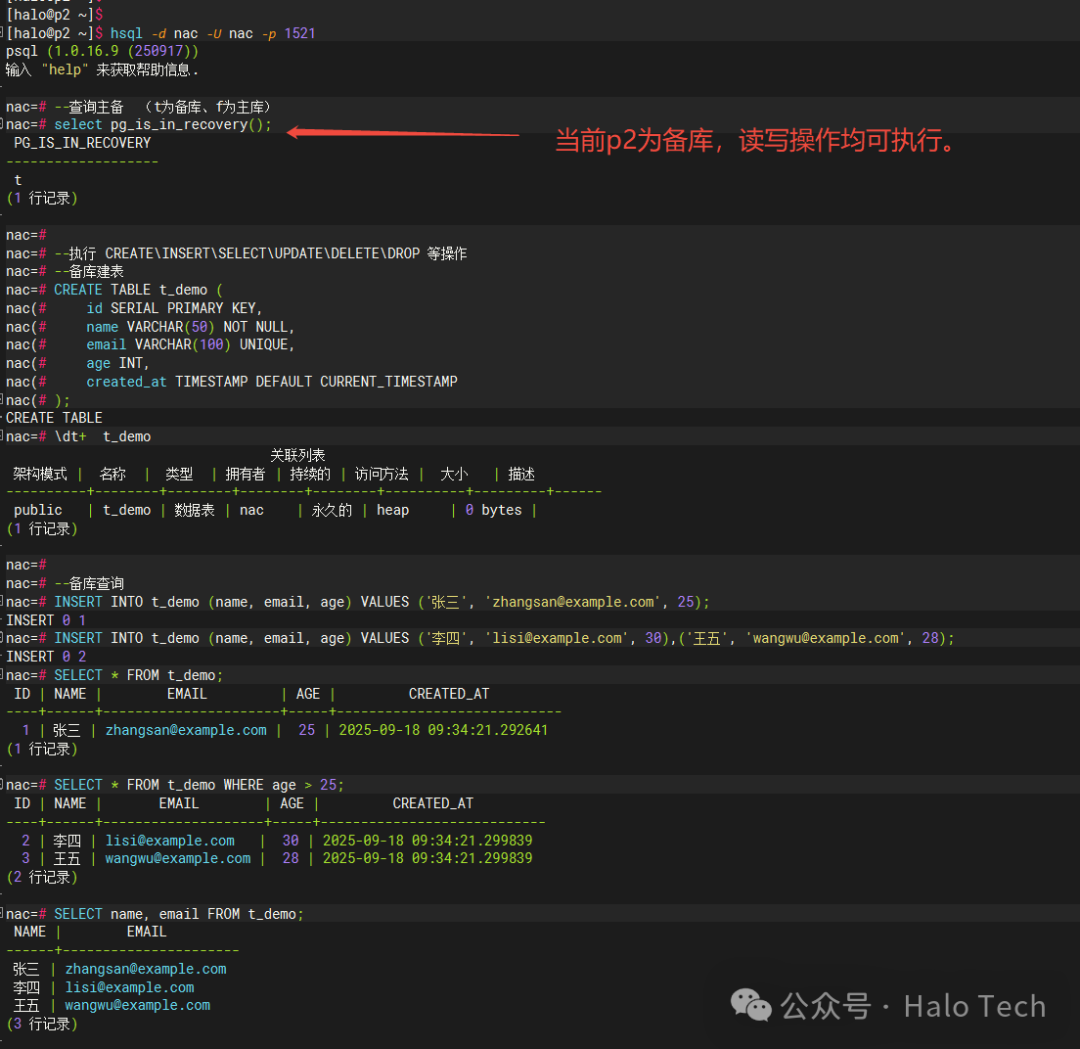Screen dimensions: 1080x1049
Task: Click the "CREATE TABLE t_demo (" statement line
Action: (138, 290)
